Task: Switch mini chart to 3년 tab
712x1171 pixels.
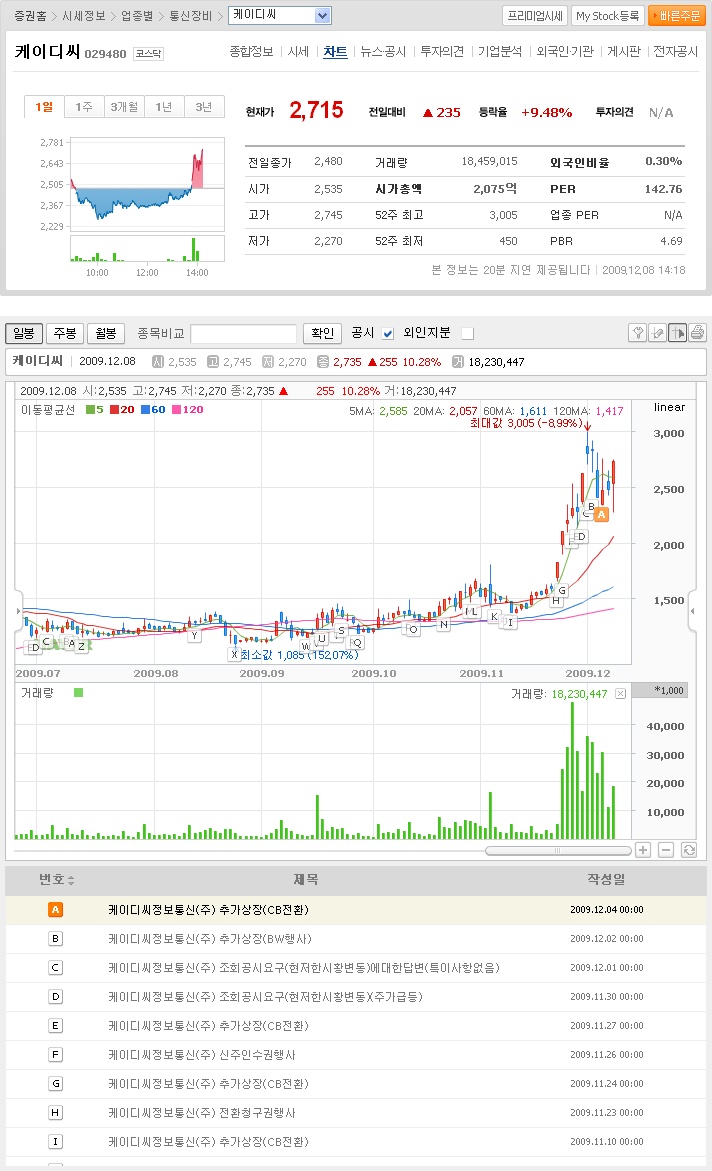Action: click(x=204, y=107)
